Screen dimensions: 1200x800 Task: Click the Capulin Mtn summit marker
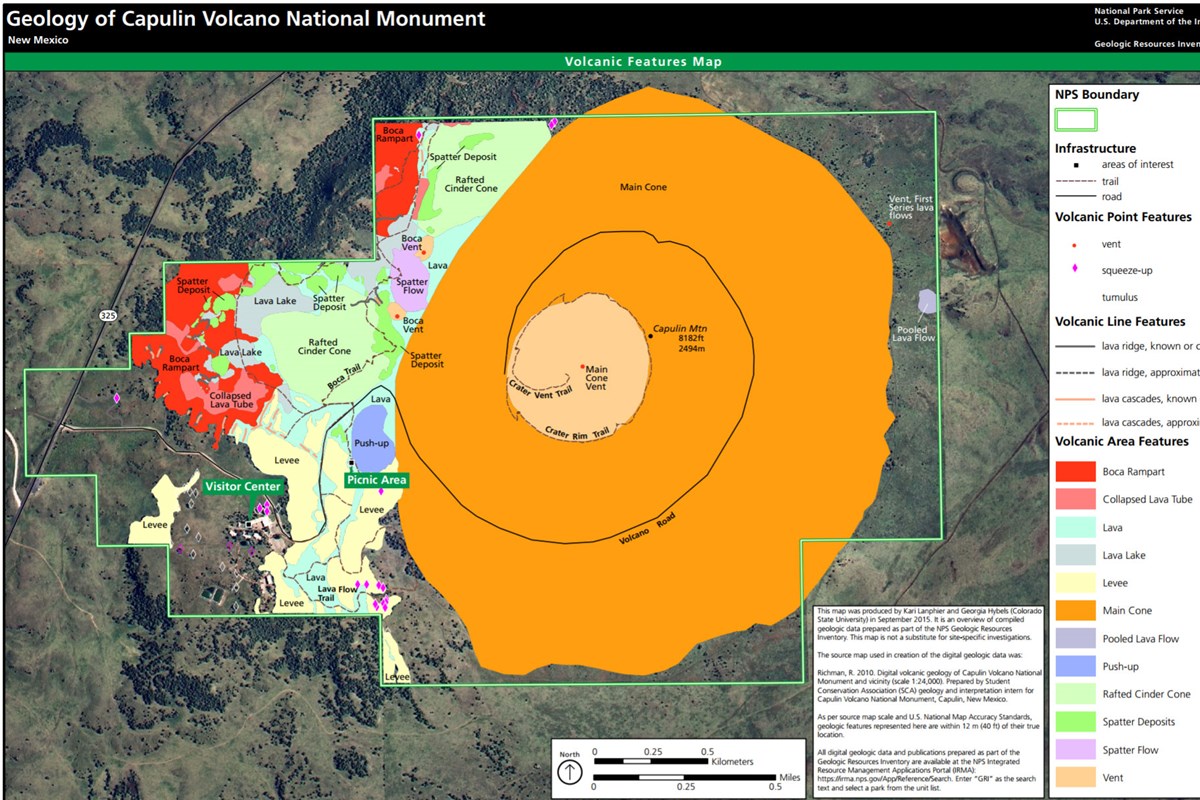point(650,336)
